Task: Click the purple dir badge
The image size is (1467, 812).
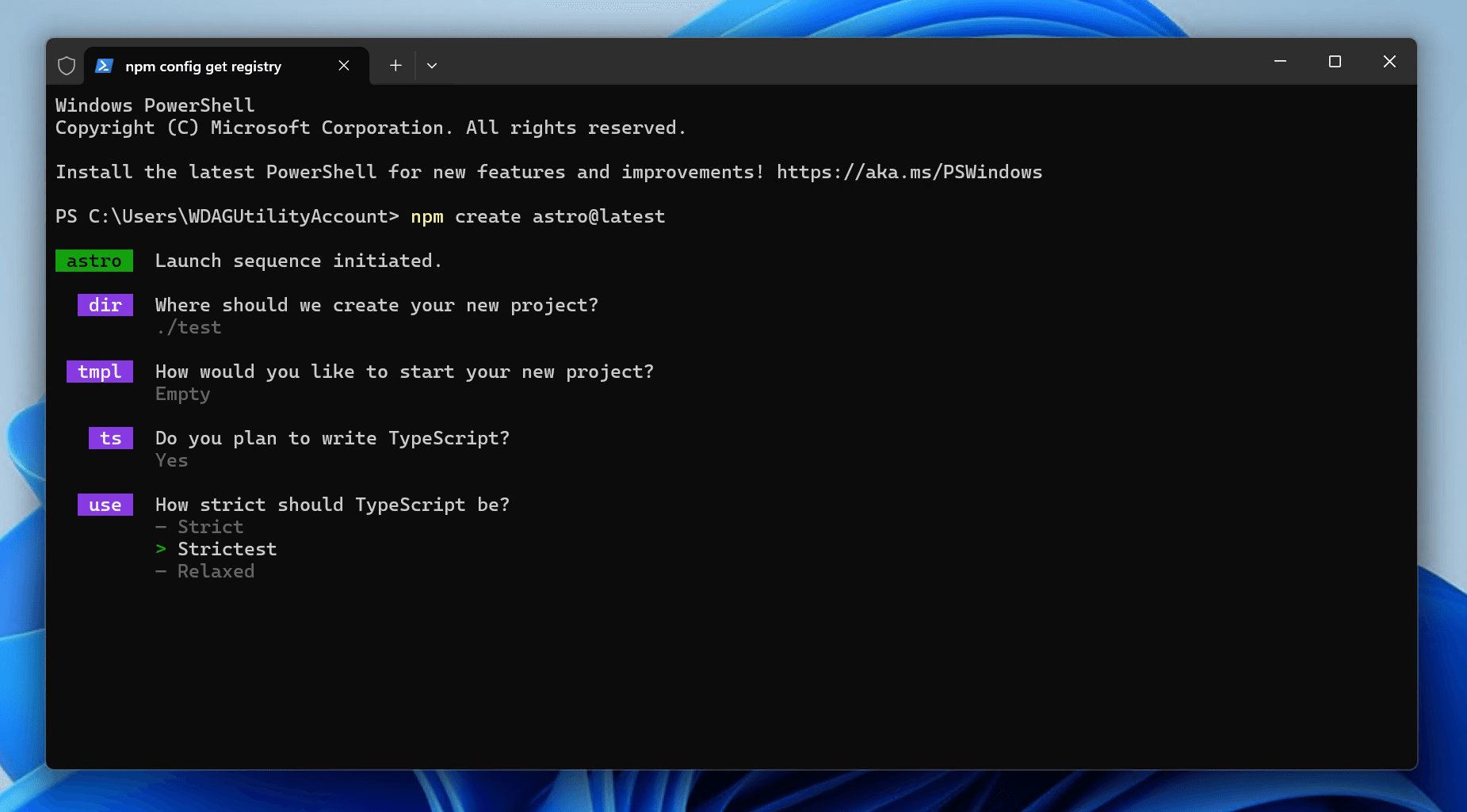Action: point(105,305)
